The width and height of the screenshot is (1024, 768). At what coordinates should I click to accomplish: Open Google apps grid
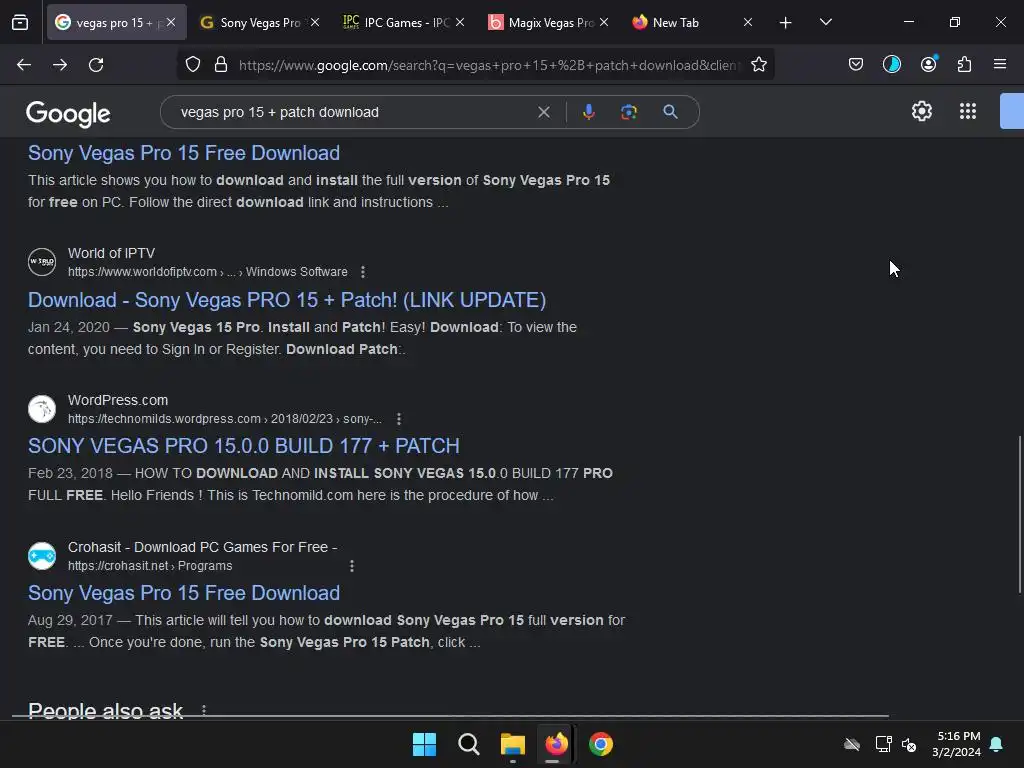[967, 111]
